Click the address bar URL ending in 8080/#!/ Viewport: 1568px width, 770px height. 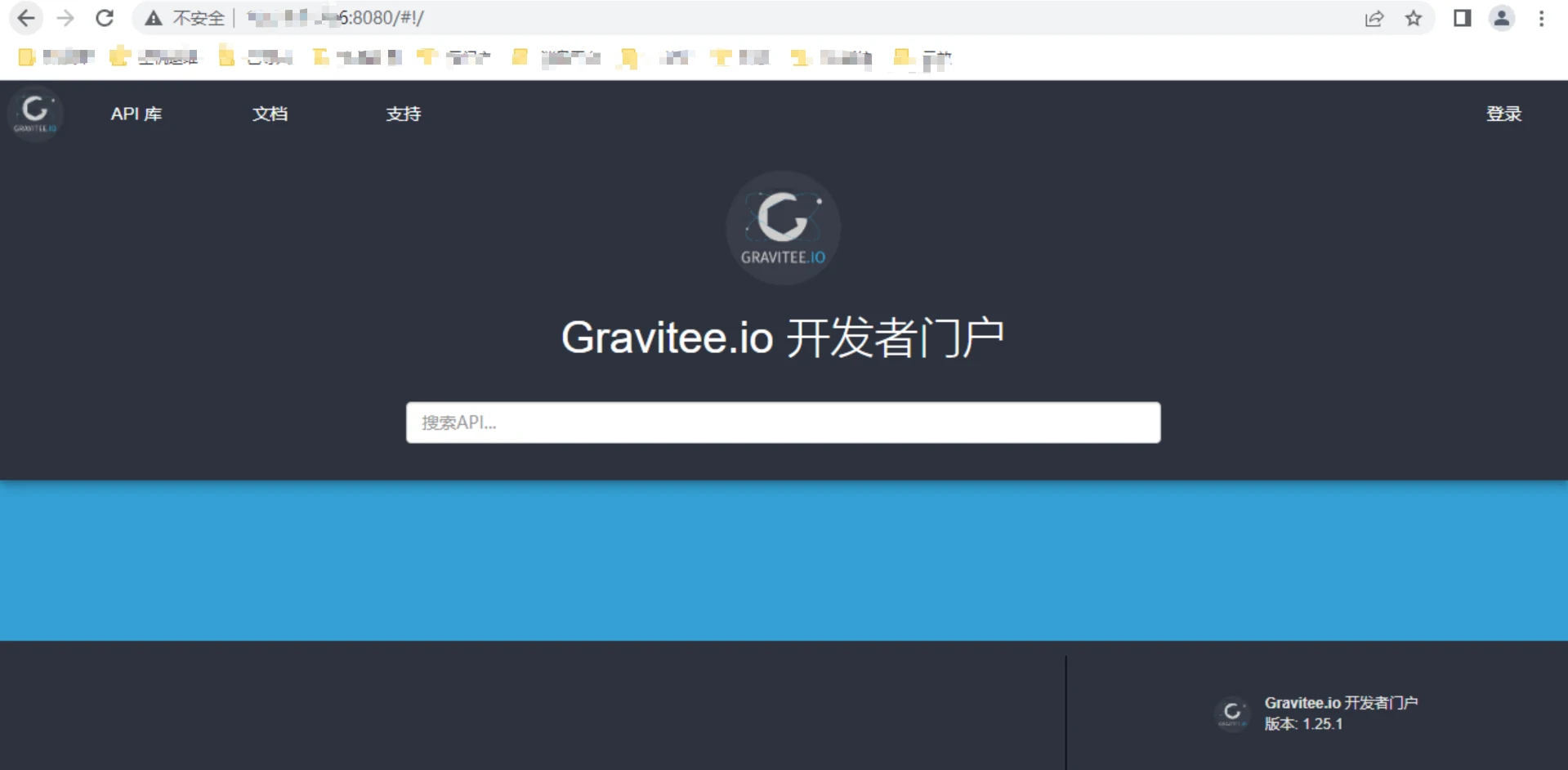(335, 18)
